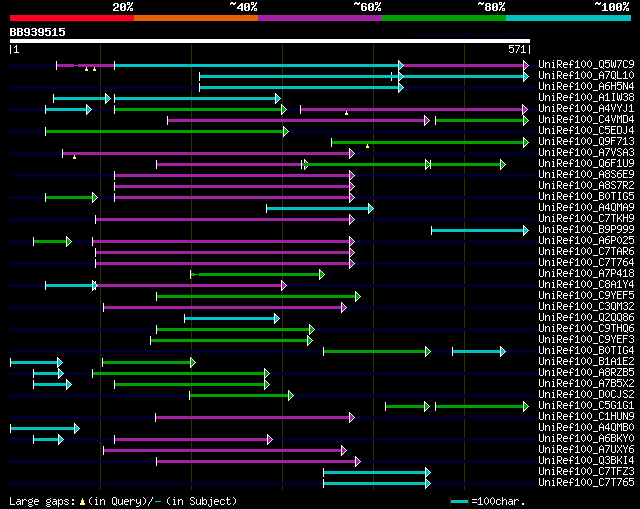The width and height of the screenshot is (640, 509).
Task: Select the UniRef100_A6P025 label
Action: [x=586, y=240]
